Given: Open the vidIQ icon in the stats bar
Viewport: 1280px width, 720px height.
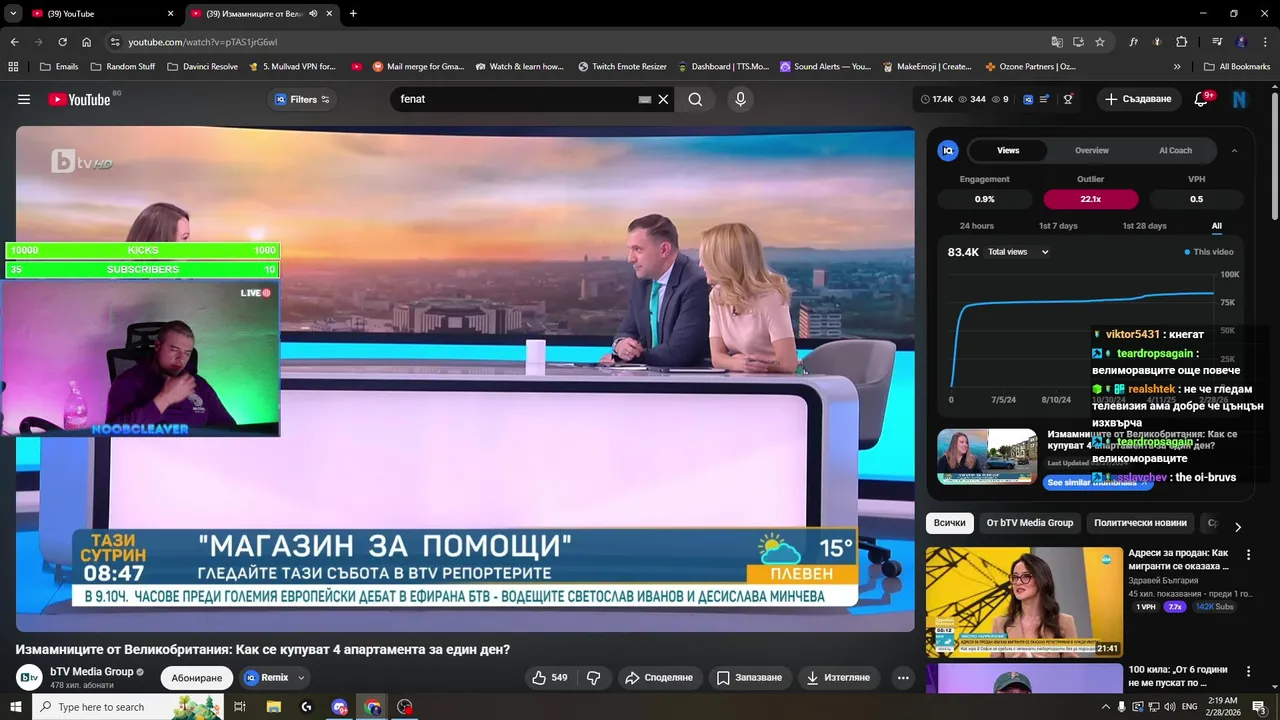Looking at the screenshot, I should pos(1027,99).
